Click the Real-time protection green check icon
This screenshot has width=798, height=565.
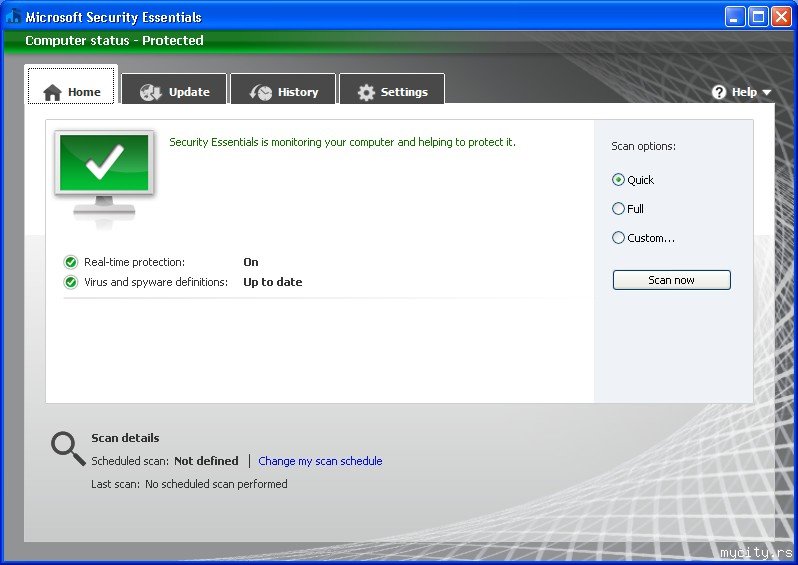[71, 262]
